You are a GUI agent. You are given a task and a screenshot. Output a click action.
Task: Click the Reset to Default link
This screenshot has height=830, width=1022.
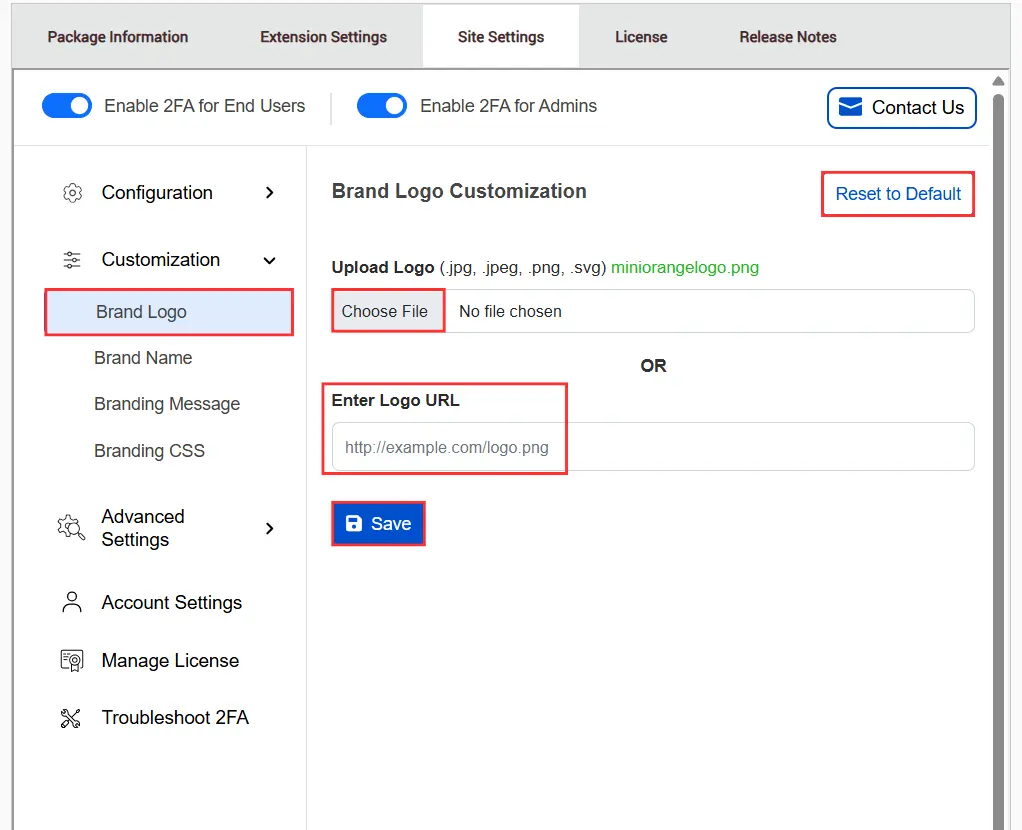(898, 194)
